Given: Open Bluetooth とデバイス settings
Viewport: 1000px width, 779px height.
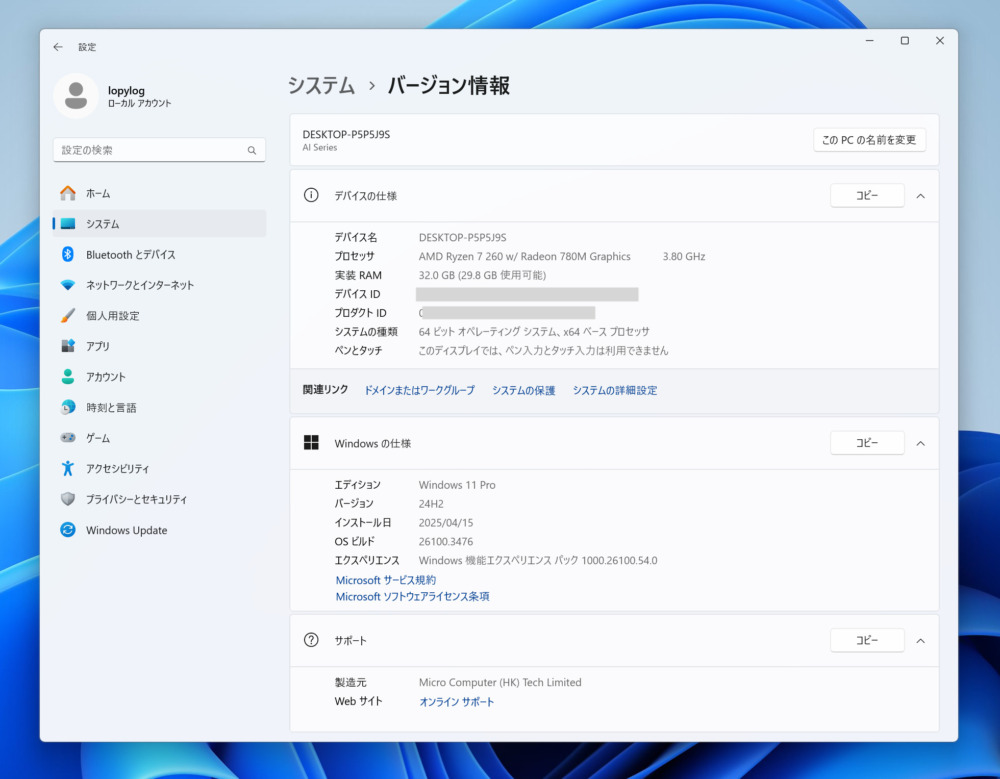Looking at the screenshot, I should pyautogui.click(x=159, y=255).
